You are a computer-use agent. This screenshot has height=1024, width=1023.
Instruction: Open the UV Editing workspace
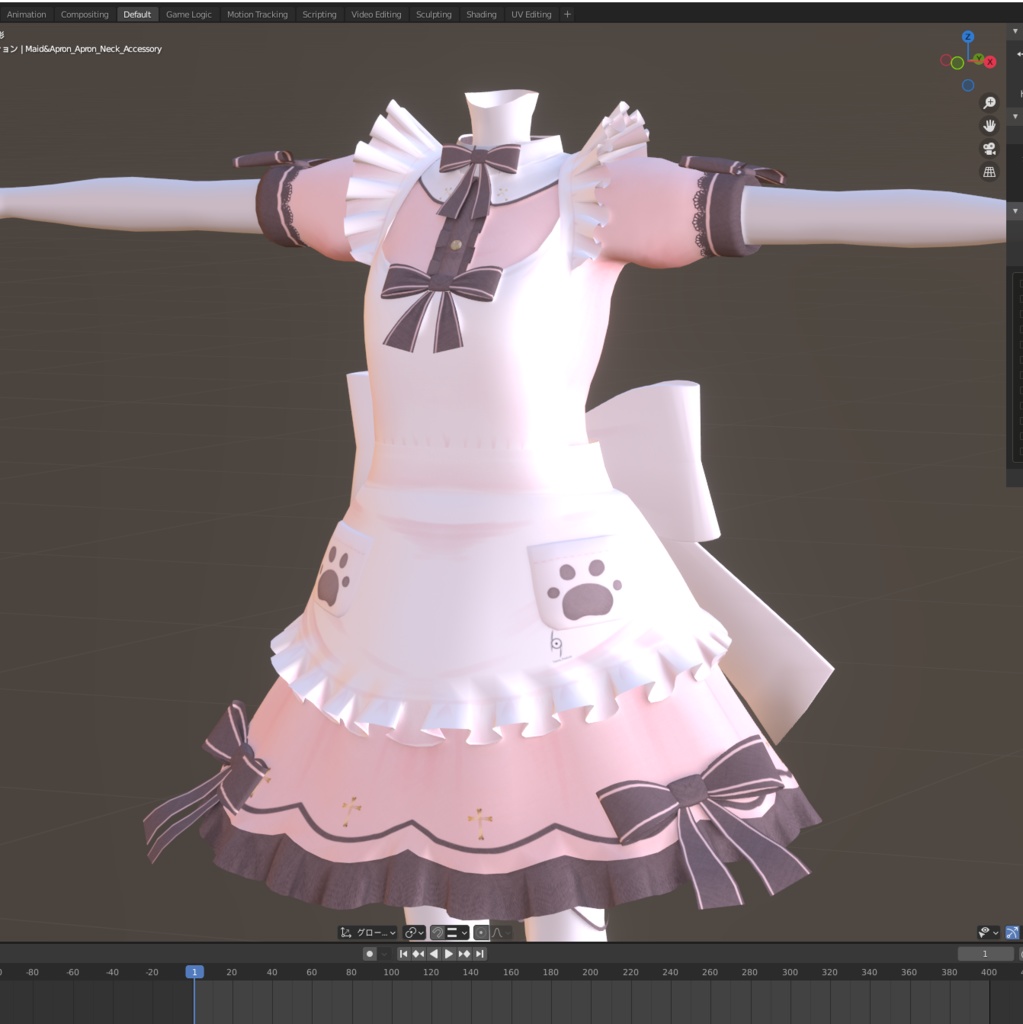[x=530, y=14]
